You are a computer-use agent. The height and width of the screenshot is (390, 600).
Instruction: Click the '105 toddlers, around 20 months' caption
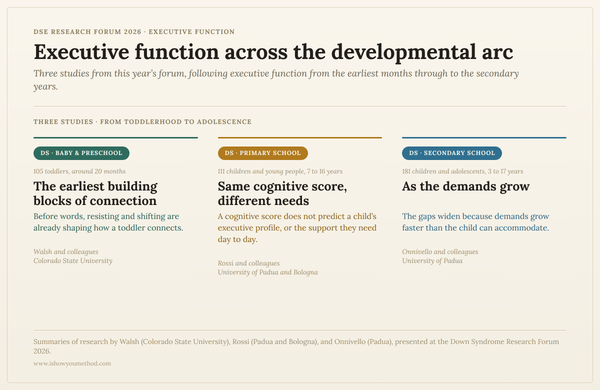click(x=80, y=171)
